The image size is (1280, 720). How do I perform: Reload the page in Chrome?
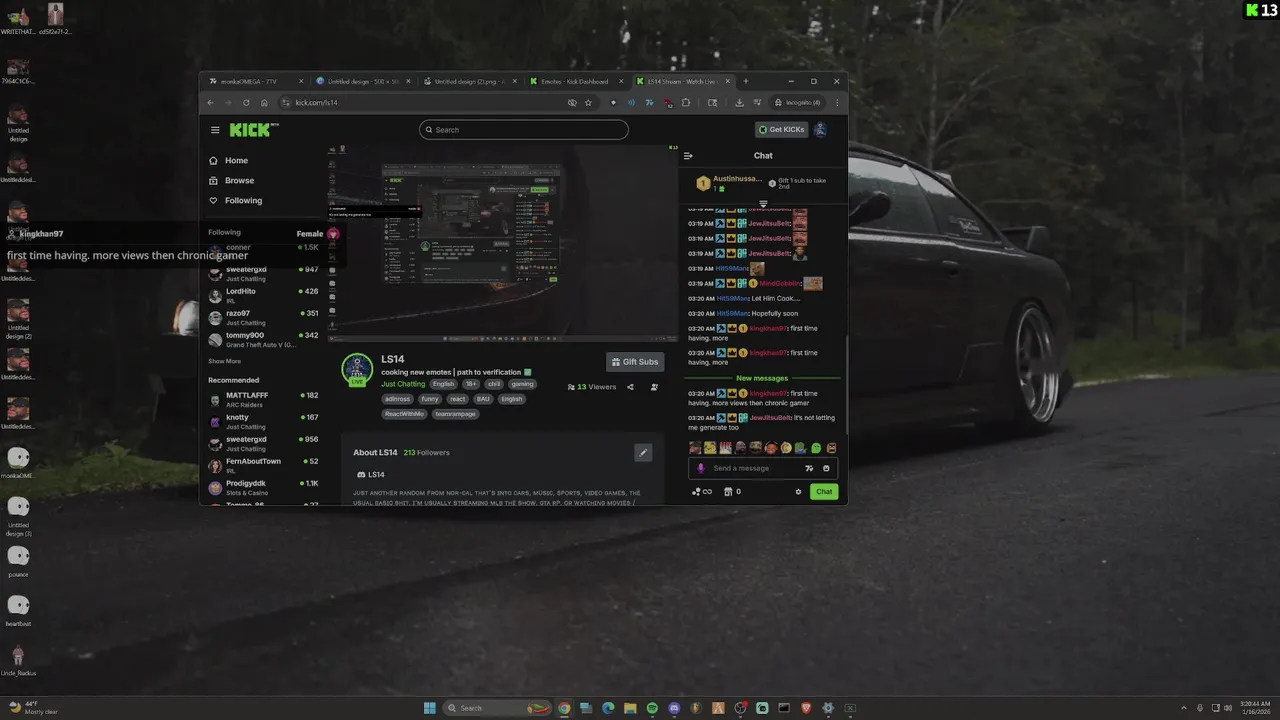(246, 102)
